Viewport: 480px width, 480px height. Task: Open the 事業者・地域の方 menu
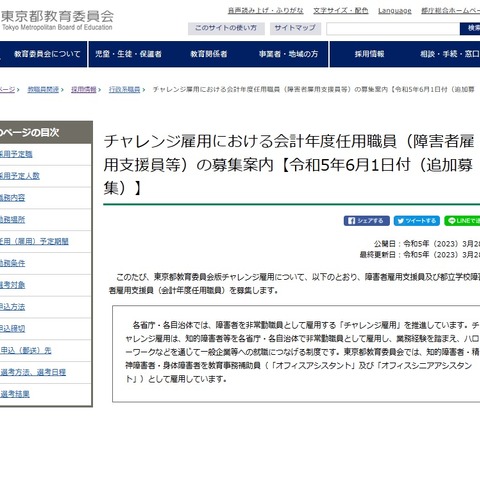tap(288, 54)
